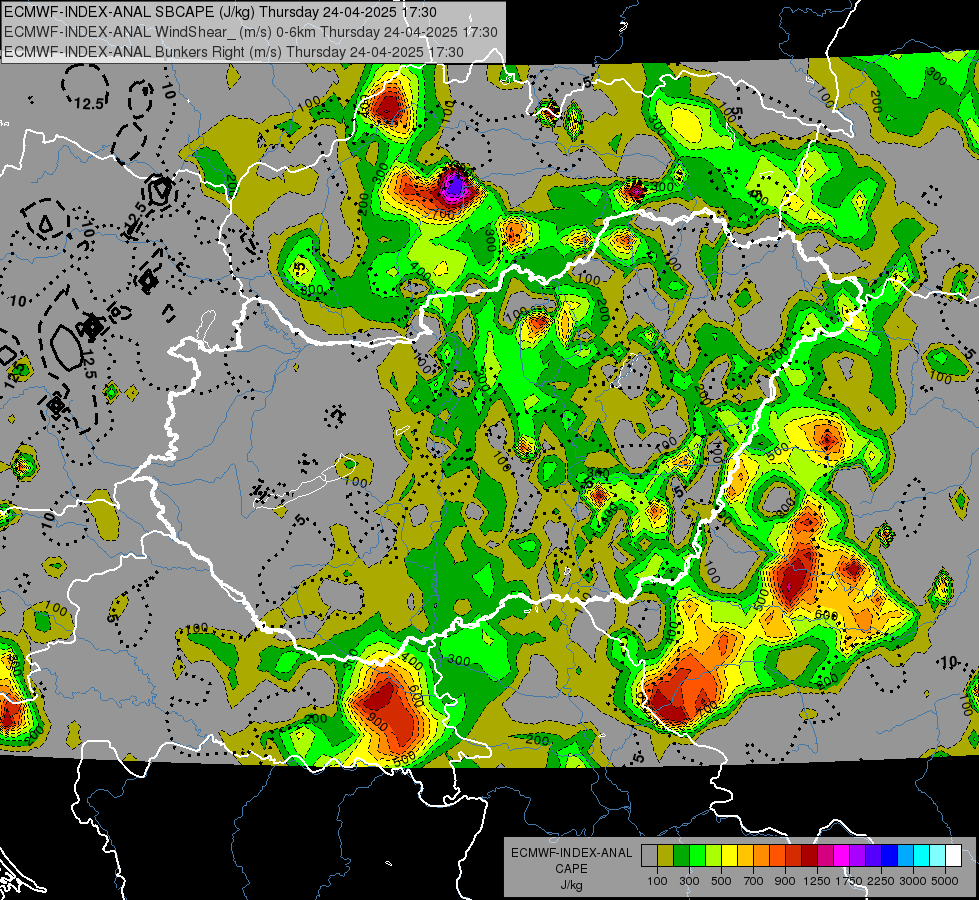
Task: Click the cyan swatch right of 3000
Action: pyautogui.click(x=922, y=856)
